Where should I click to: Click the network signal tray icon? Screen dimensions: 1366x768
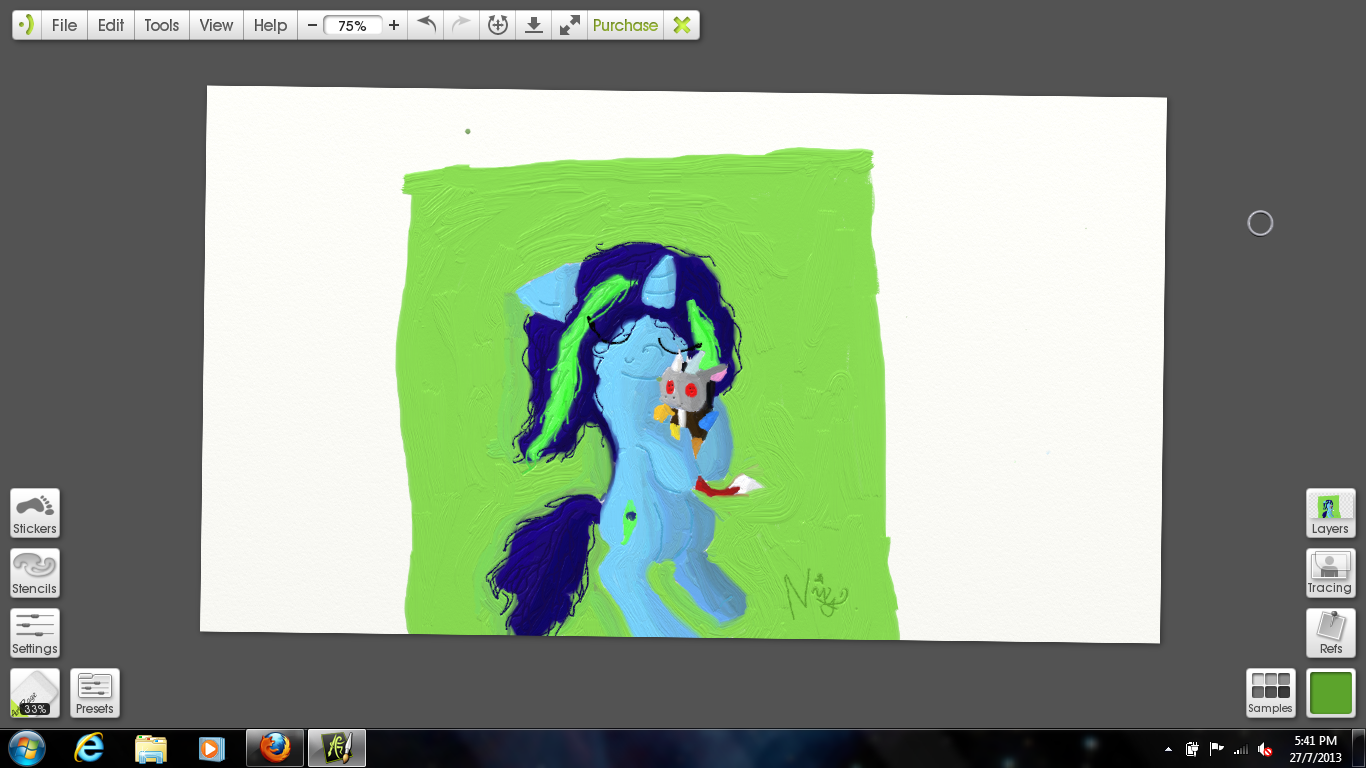[x=1241, y=749]
